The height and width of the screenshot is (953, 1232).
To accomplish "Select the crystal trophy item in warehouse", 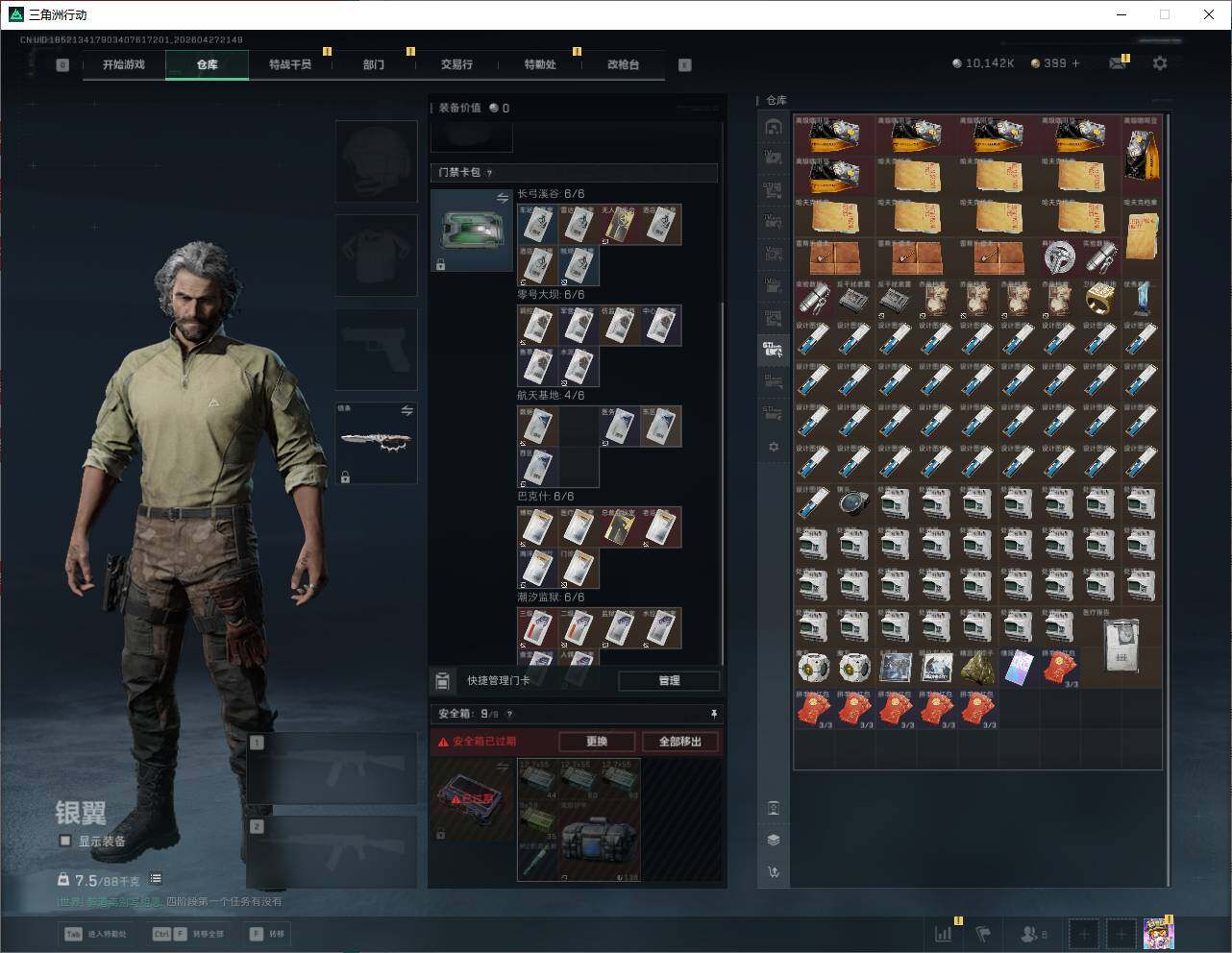I will click(x=1142, y=300).
